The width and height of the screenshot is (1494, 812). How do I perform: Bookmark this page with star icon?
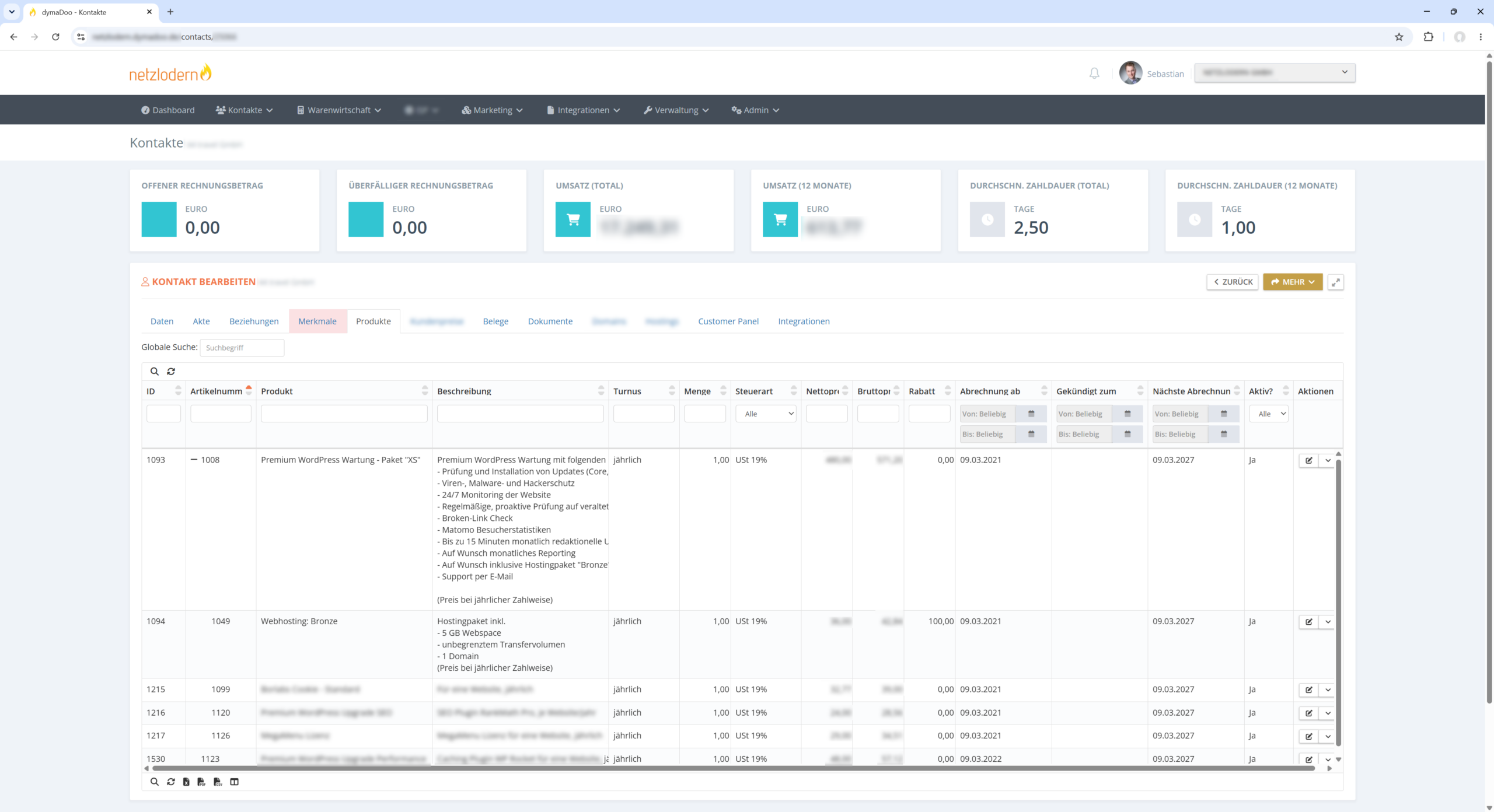(1399, 37)
